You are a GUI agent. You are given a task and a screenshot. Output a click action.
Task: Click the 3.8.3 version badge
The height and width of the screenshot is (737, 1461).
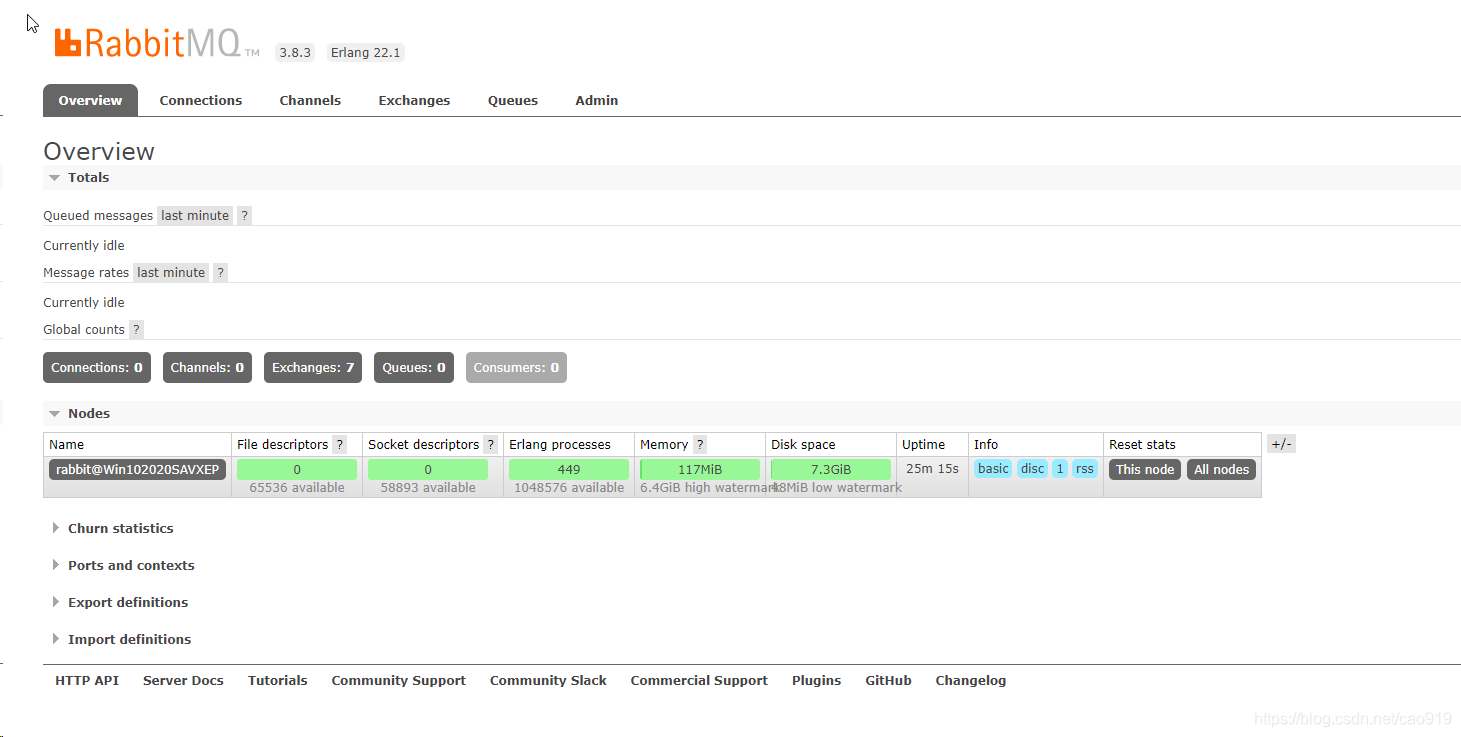click(295, 53)
